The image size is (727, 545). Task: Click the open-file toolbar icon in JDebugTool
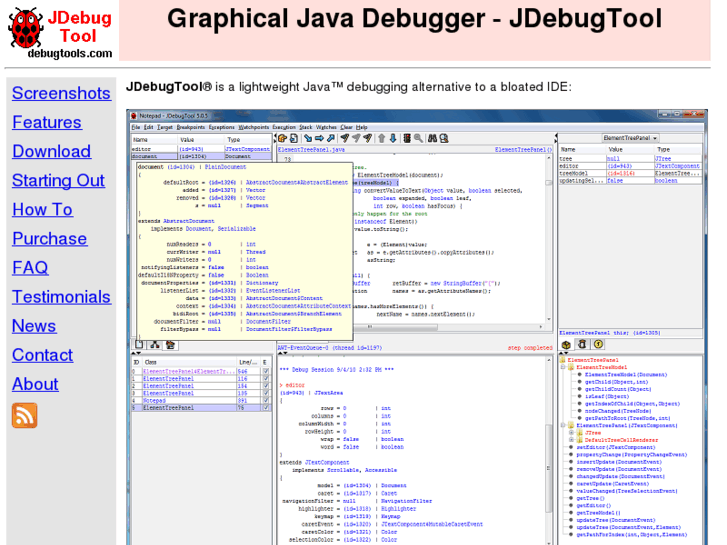point(282,138)
